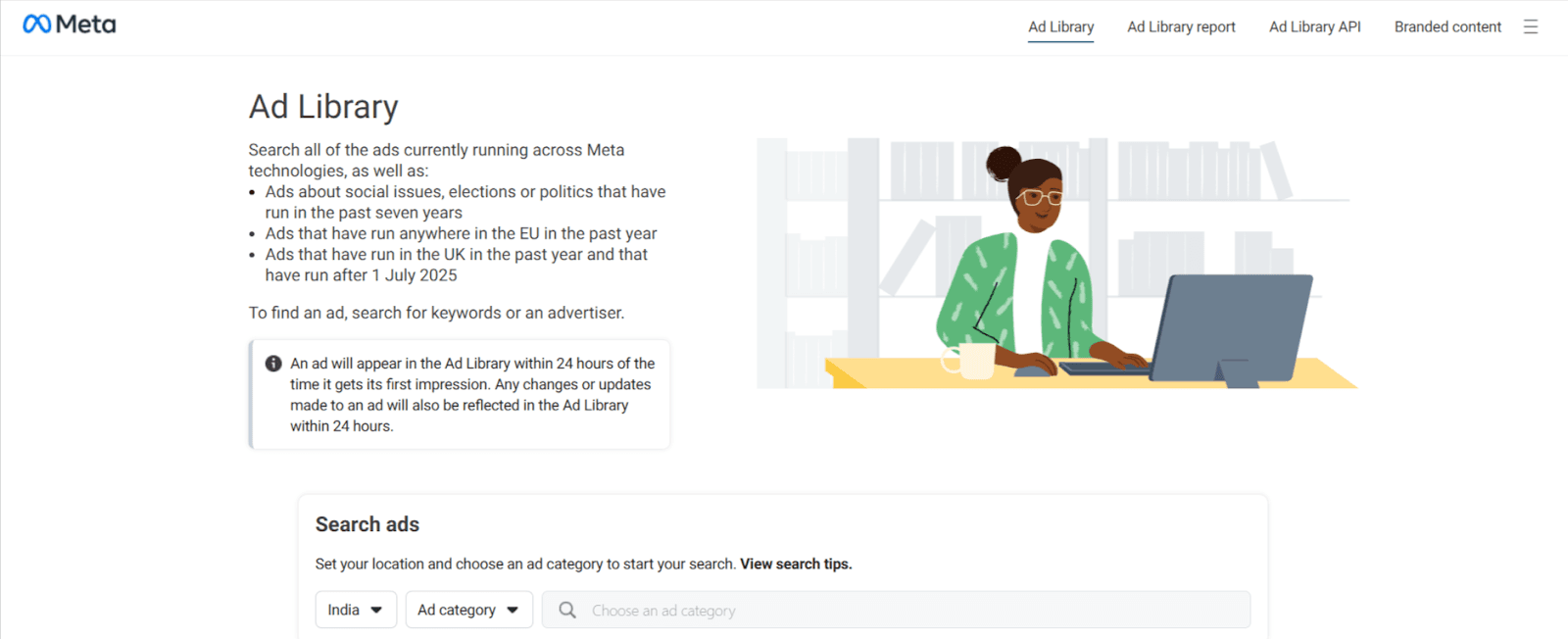1568x639 pixels.
Task: Click the View search tips link
Action: [796, 564]
